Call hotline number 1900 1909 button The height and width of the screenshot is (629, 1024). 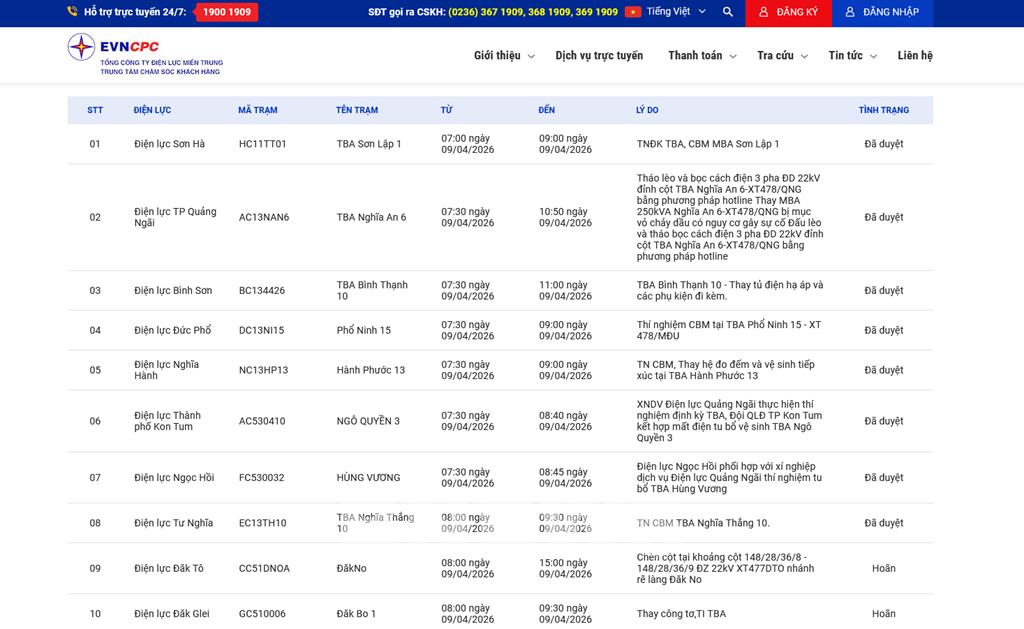(x=226, y=12)
